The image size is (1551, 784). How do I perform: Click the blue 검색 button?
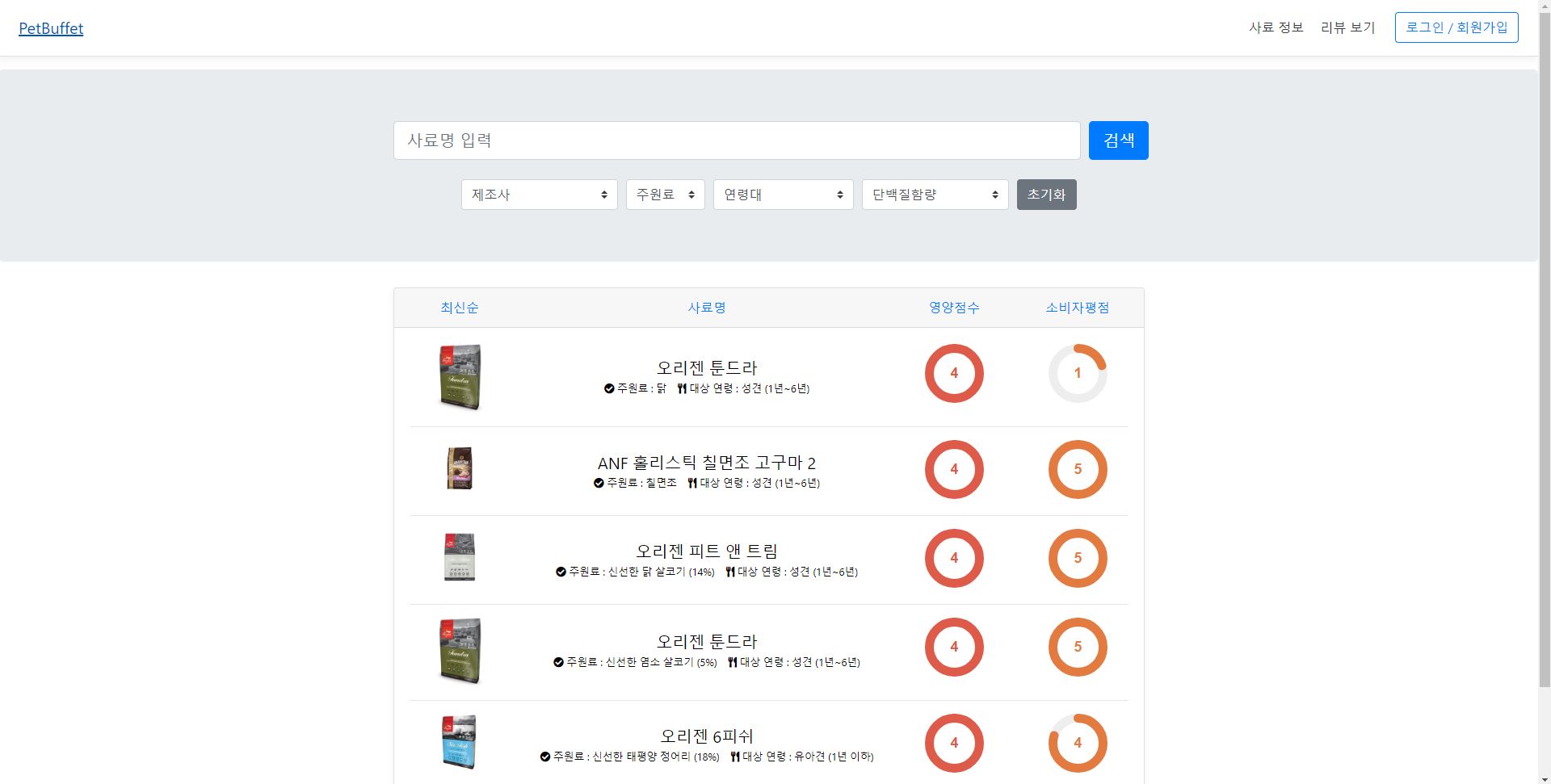click(x=1119, y=140)
